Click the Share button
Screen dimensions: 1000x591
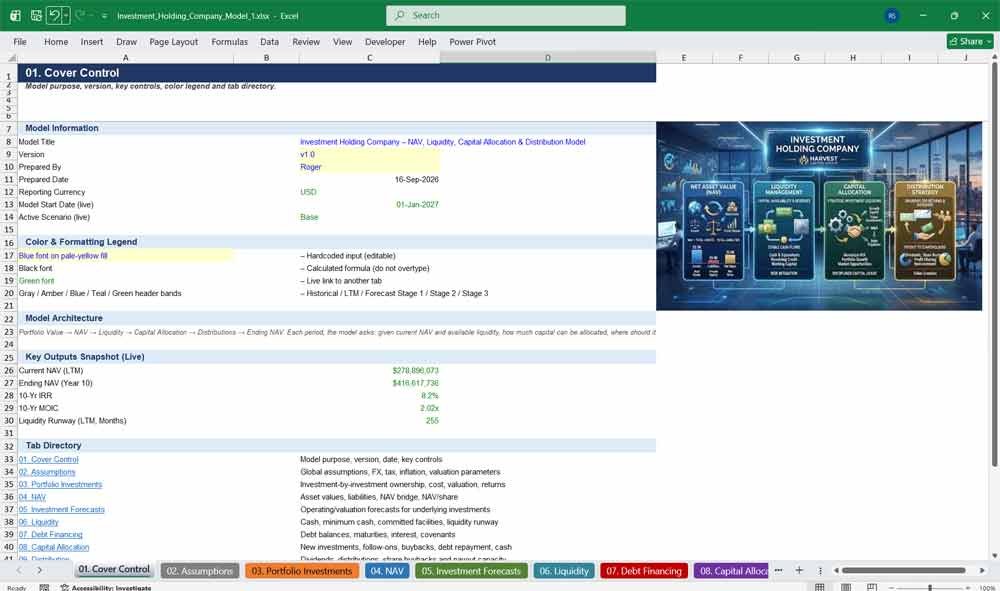[970, 41]
